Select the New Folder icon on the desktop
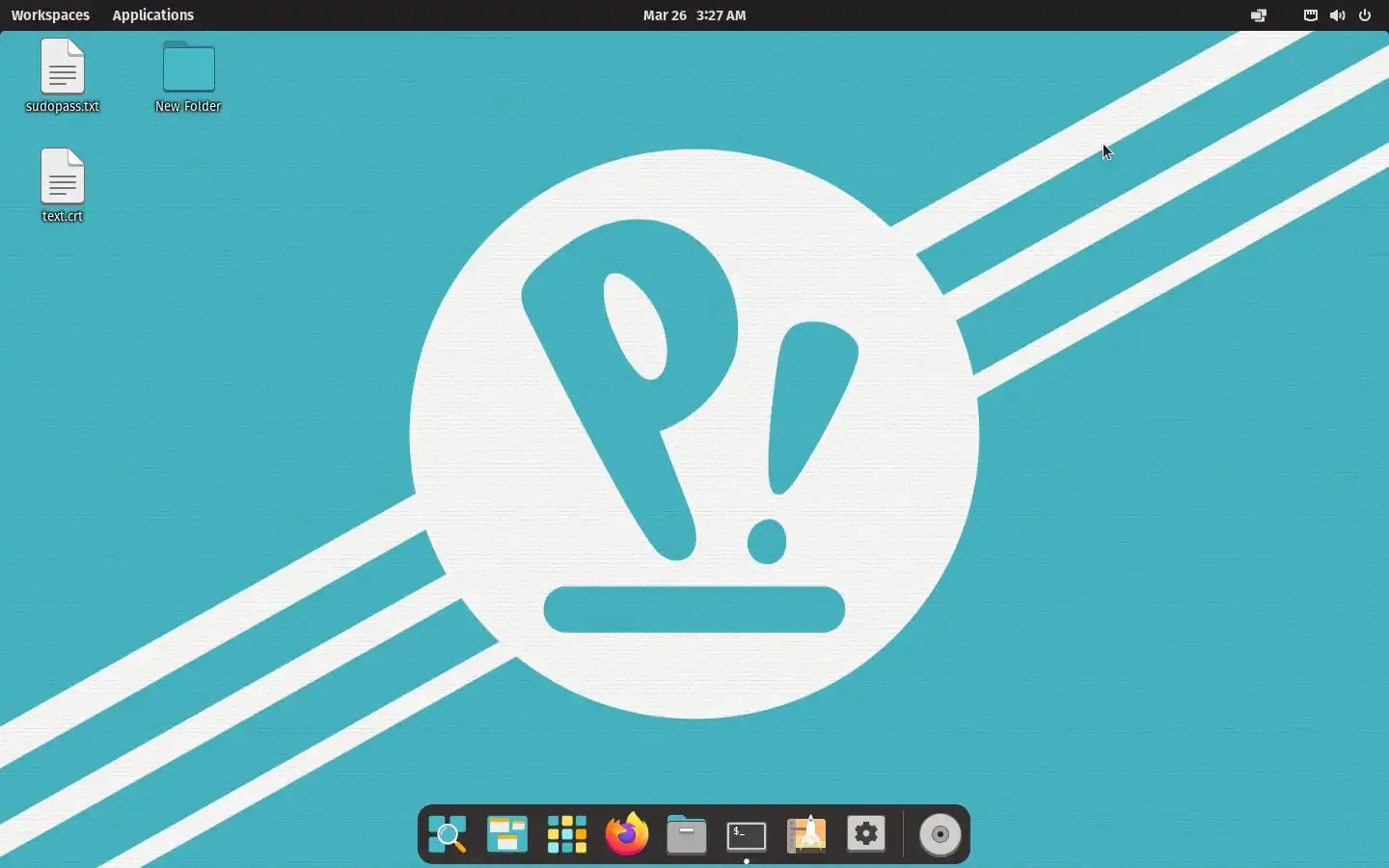 pos(188,76)
